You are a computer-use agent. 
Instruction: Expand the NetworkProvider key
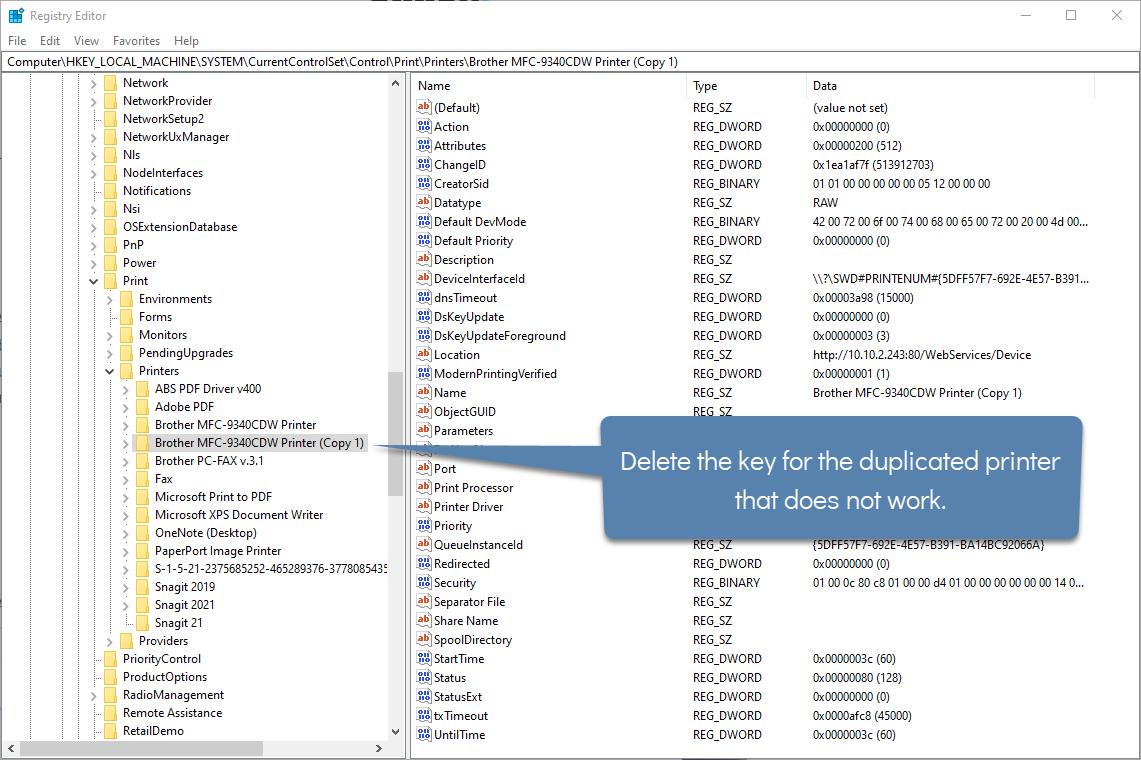[x=94, y=101]
